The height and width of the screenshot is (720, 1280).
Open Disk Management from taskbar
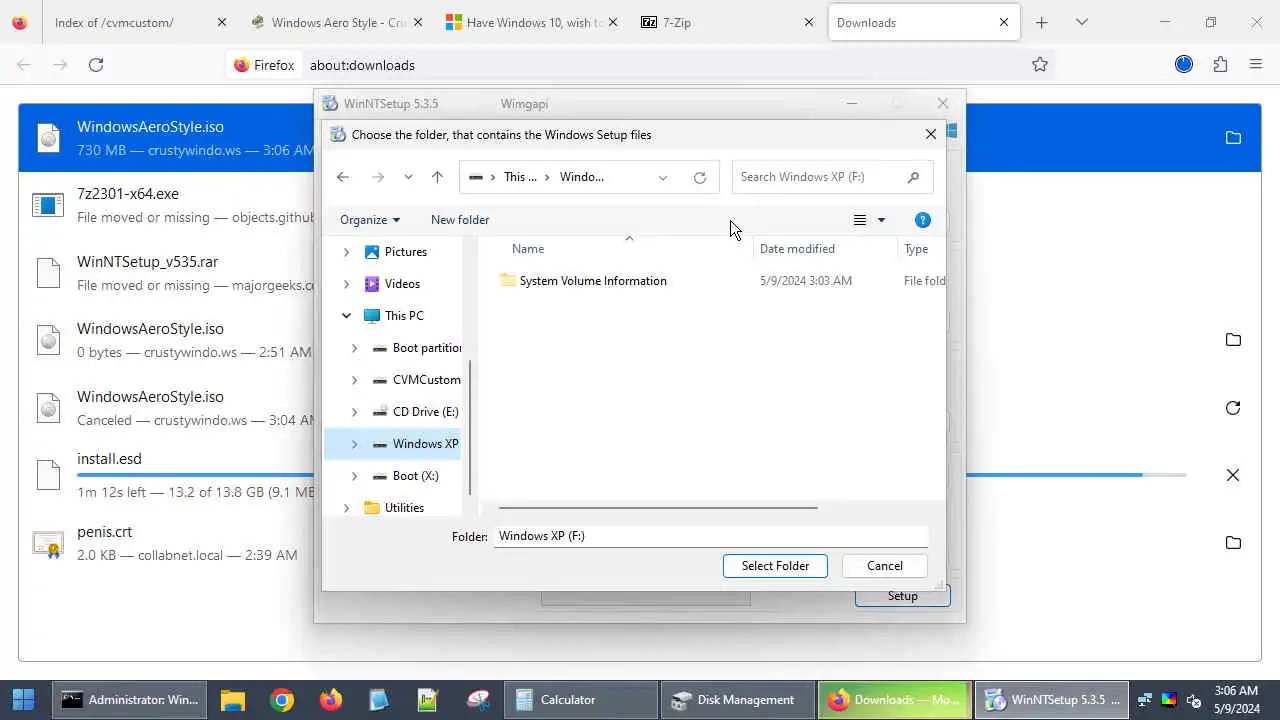point(739,700)
